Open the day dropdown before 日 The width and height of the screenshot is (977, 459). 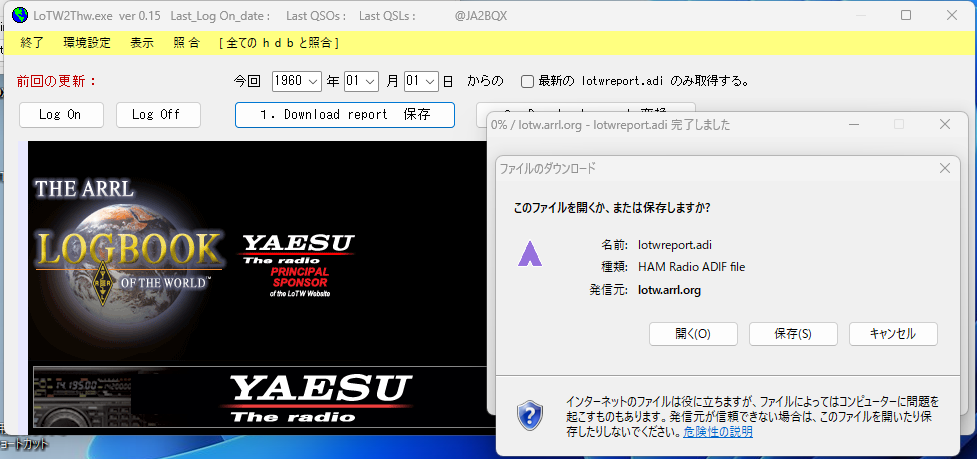tap(421, 81)
